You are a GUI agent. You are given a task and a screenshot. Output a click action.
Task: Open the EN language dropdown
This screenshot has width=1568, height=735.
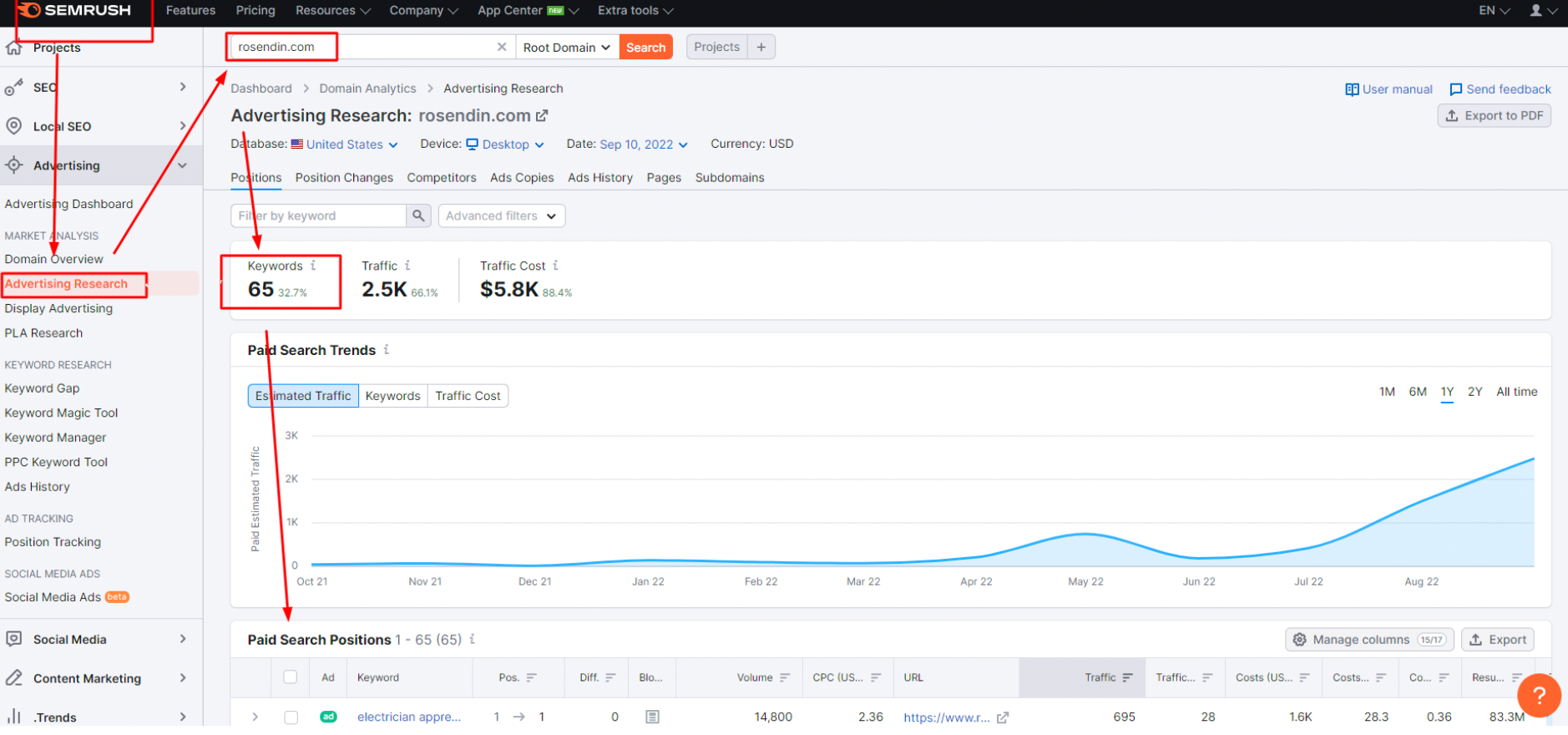[1495, 10]
